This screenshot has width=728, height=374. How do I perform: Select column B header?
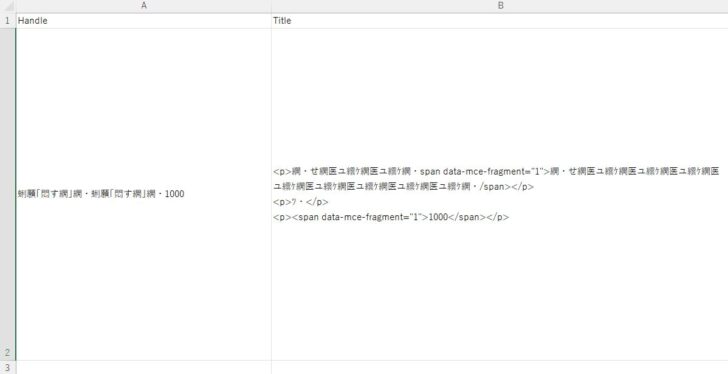coord(500,6)
